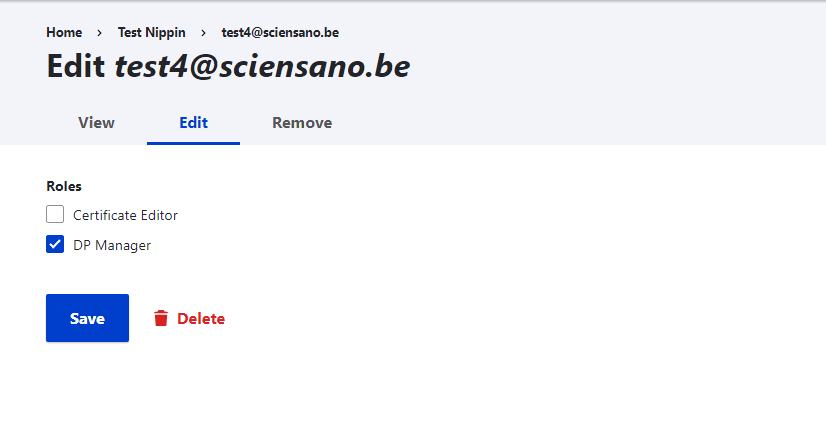Image resolution: width=826 pixels, height=448 pixels.
Task: Click the red Delete link text
Action: click(201, 318)
